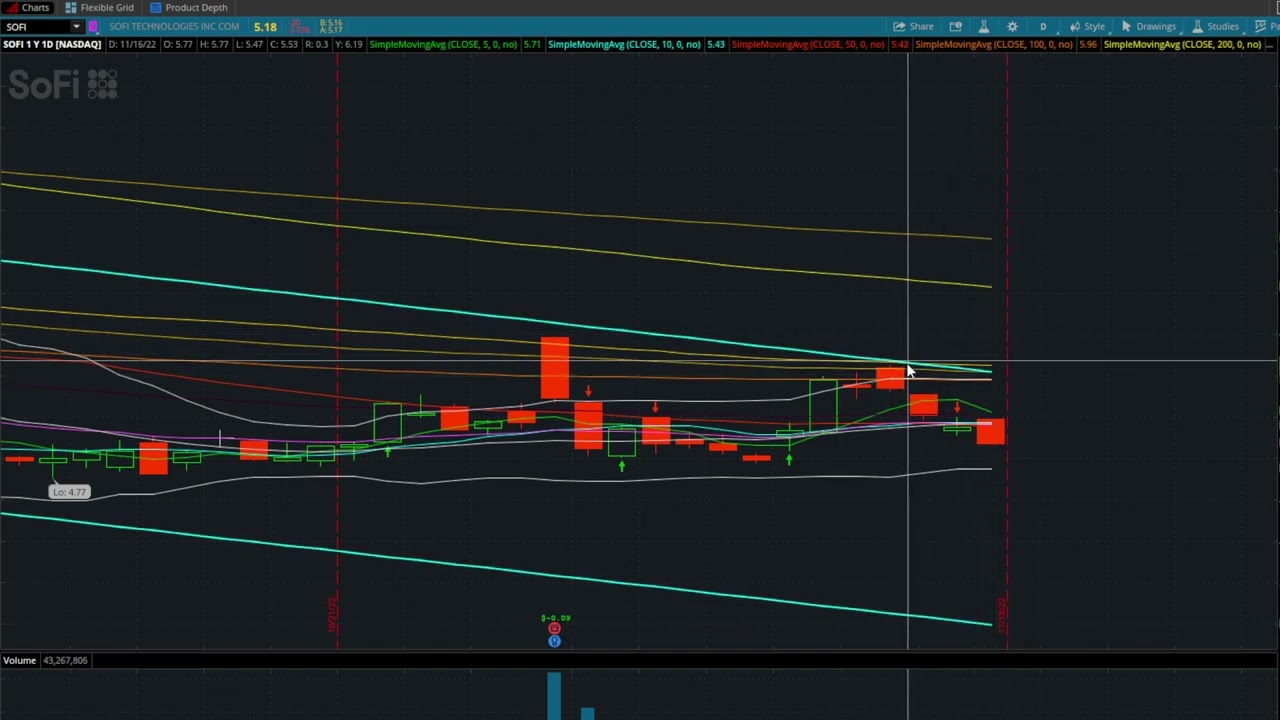Click the blue event marker below earnings
The width and height of the screenshot is (1280, 720).
pyautogui.click(x=554, y=641)
